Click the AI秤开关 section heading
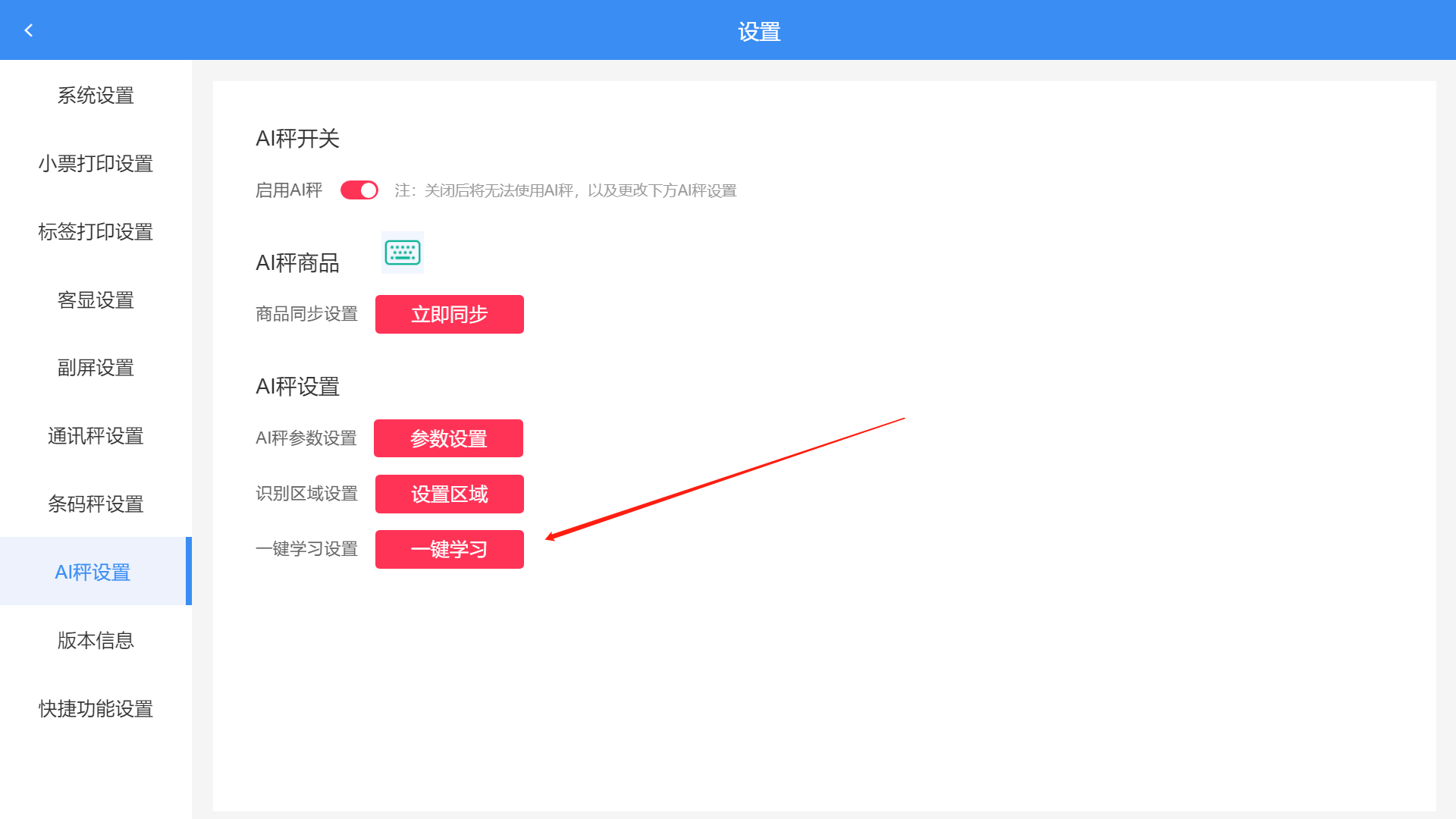 297,139
